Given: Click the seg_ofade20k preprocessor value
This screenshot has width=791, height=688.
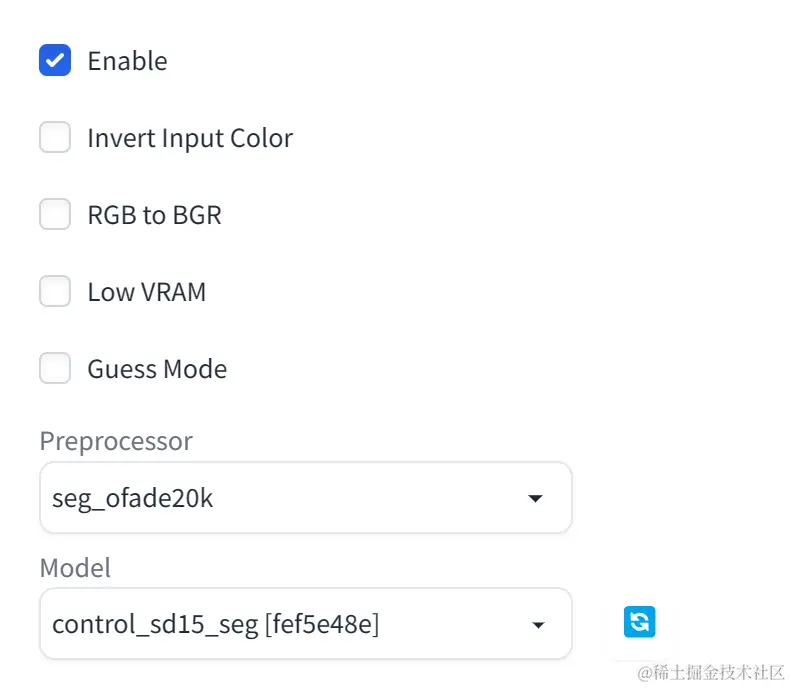Looking at the screenshot, I should [133, 498].
